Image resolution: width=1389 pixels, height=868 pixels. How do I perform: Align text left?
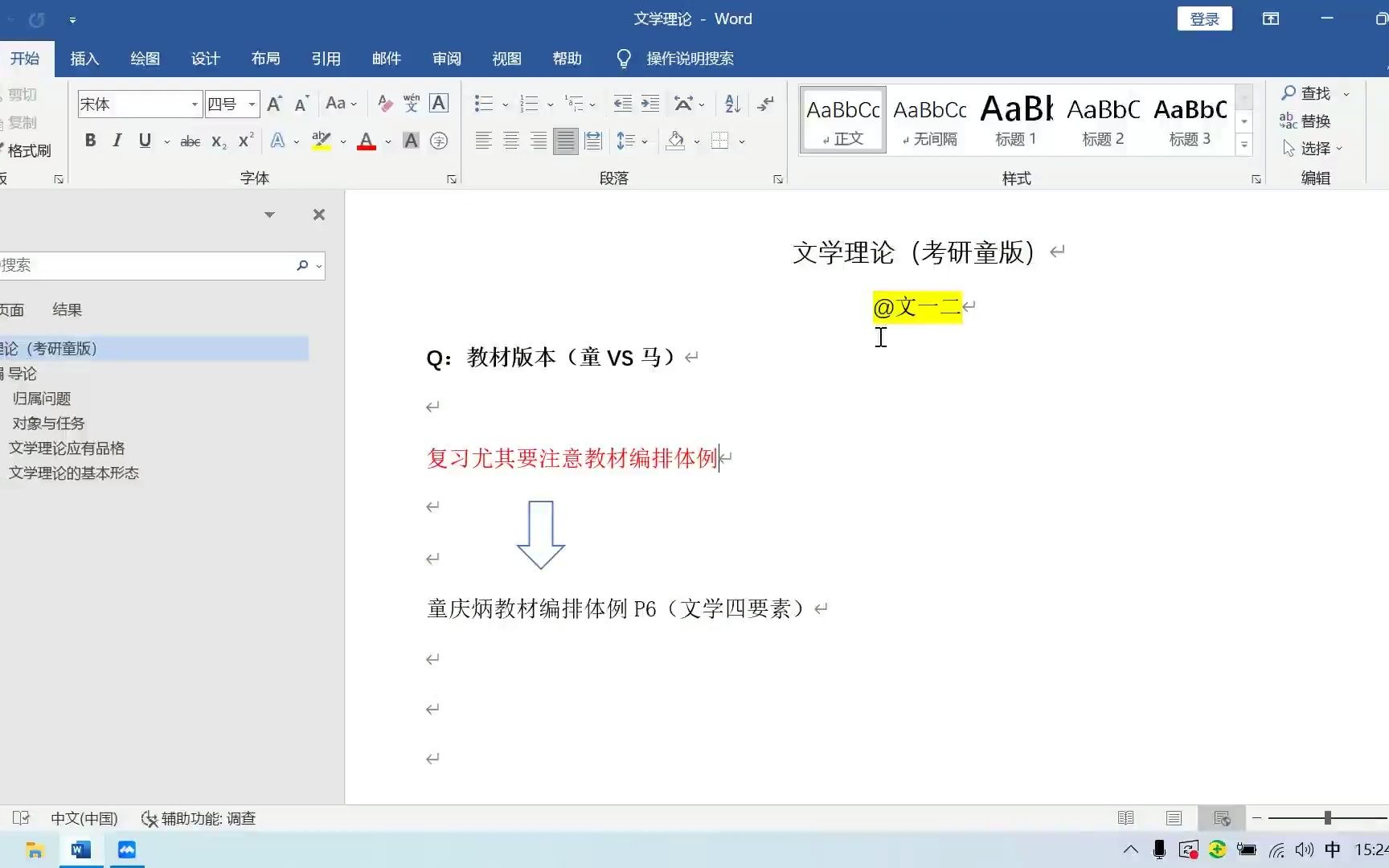pos(483,141)
